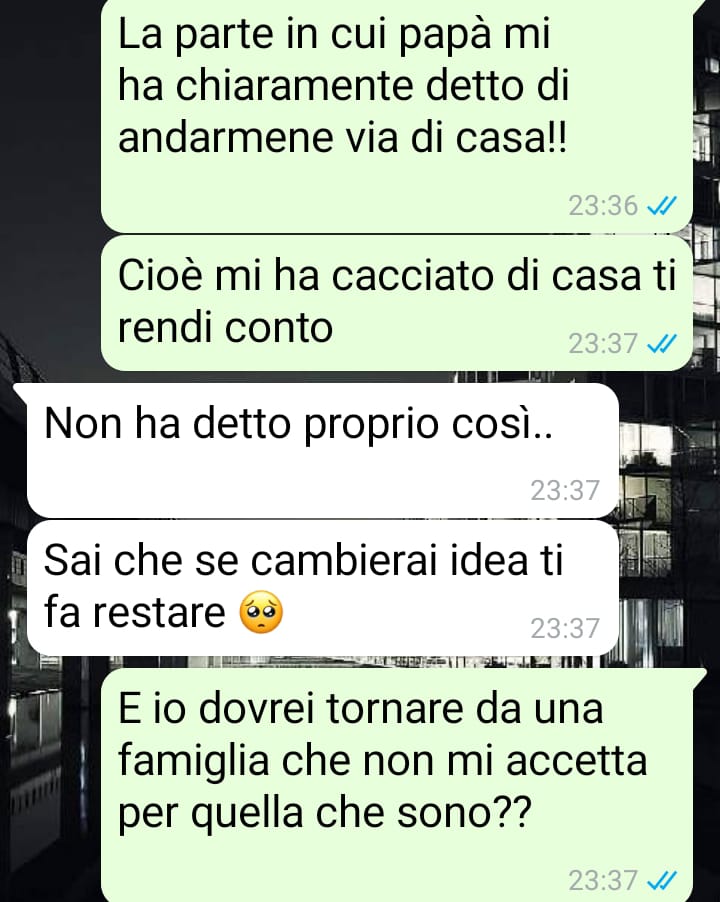Click the text "per quella che sono??"
Image resolution: width=720 pixels, height=902 pixels.
coord(325,813)
